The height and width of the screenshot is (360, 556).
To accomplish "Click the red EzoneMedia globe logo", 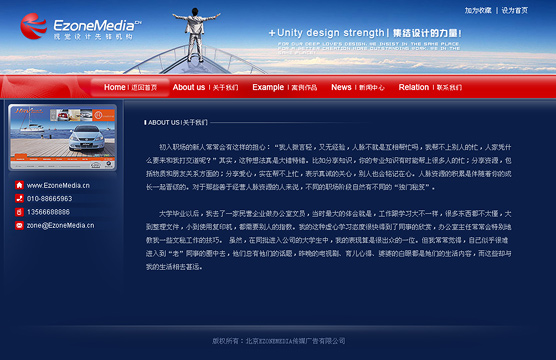I will pos(33,26).
